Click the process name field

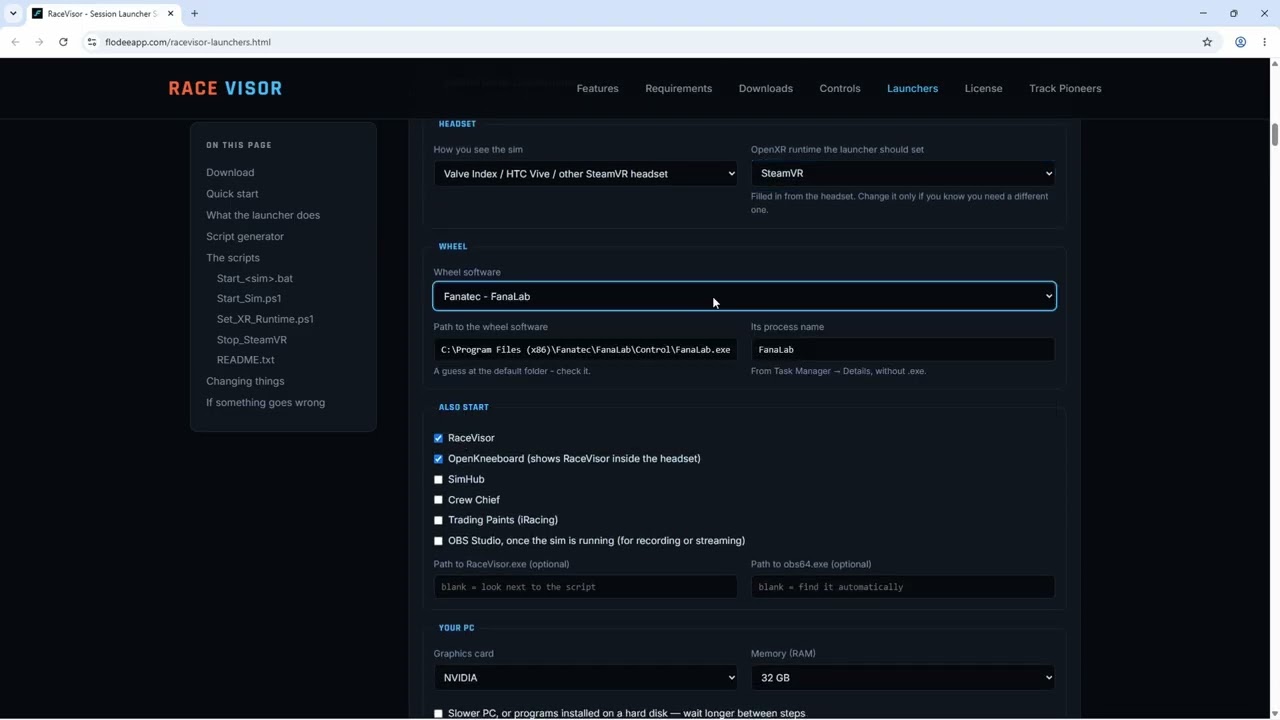[x=903, y=350]
